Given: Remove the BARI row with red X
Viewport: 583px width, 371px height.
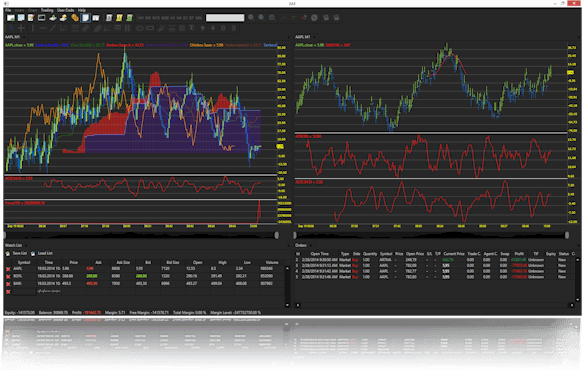Looking at the screenshot, I should 8,284.
